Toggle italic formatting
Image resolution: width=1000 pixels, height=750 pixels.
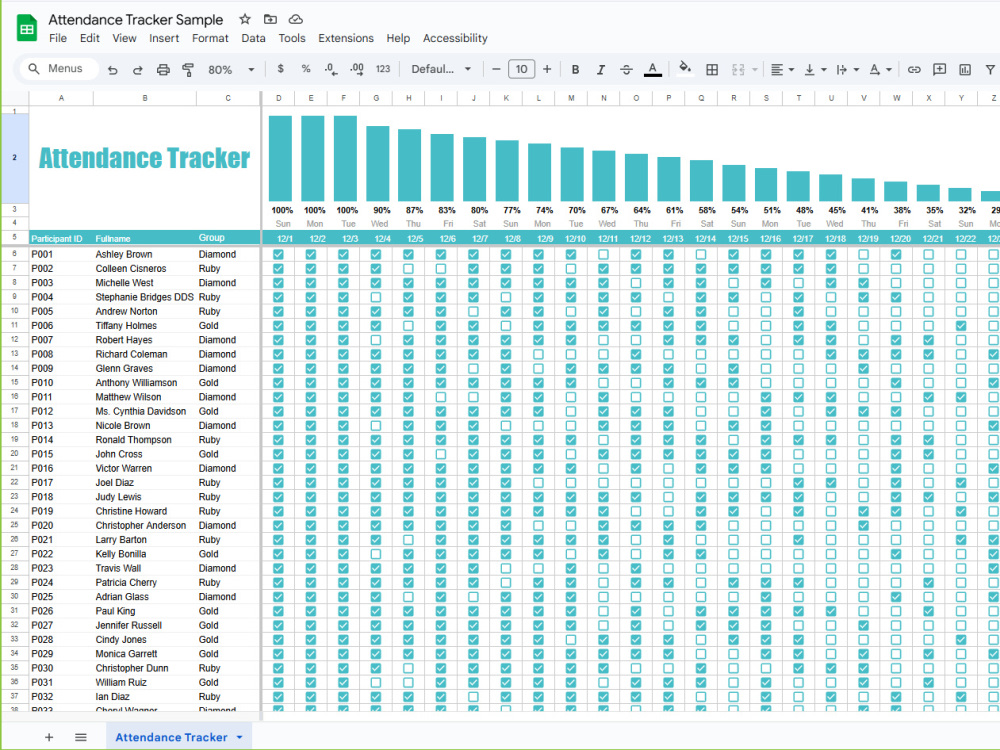point(601,70)
